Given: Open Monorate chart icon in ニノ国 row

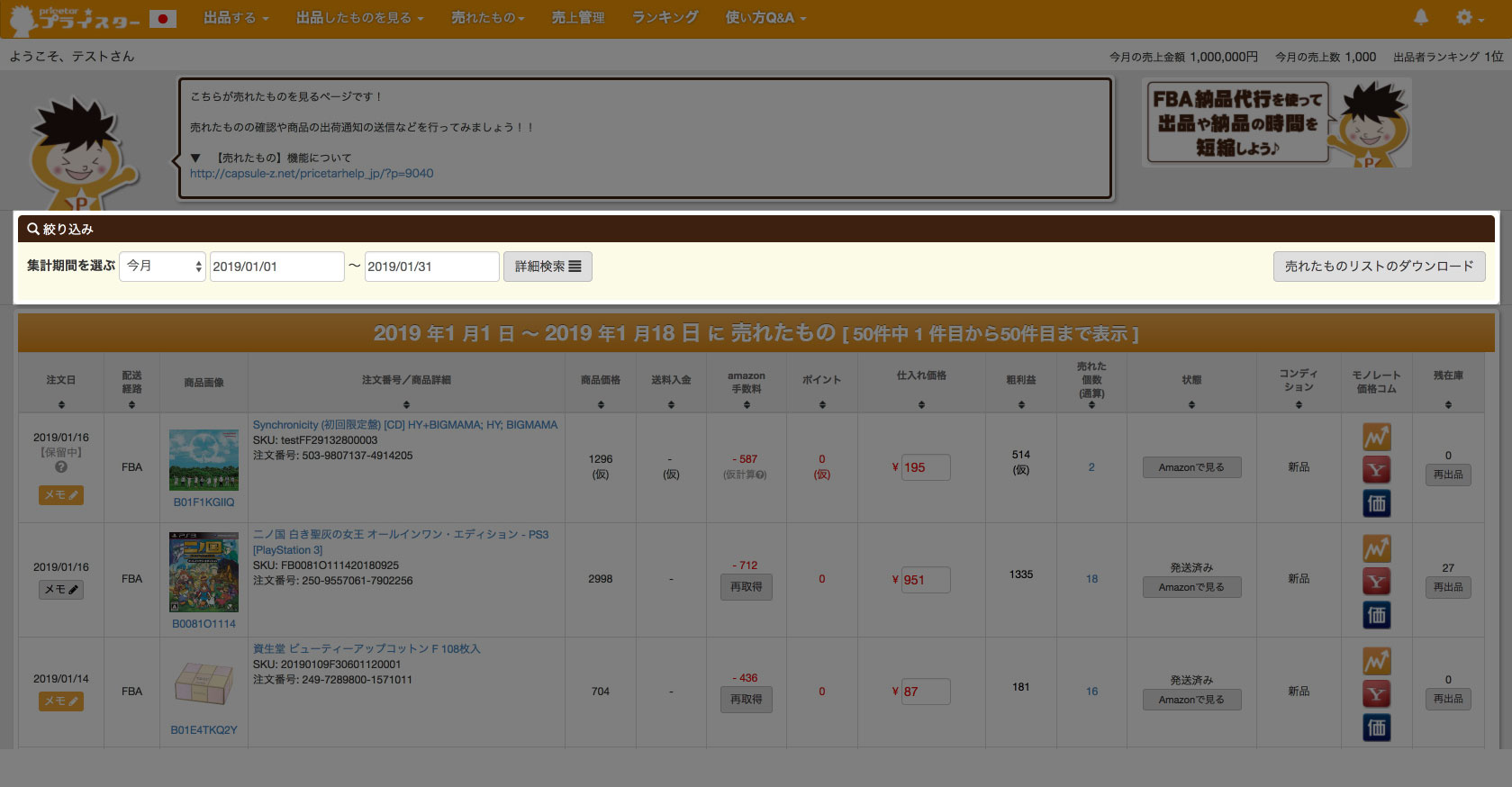Looking at the screenshot, I should (1376, 549).
